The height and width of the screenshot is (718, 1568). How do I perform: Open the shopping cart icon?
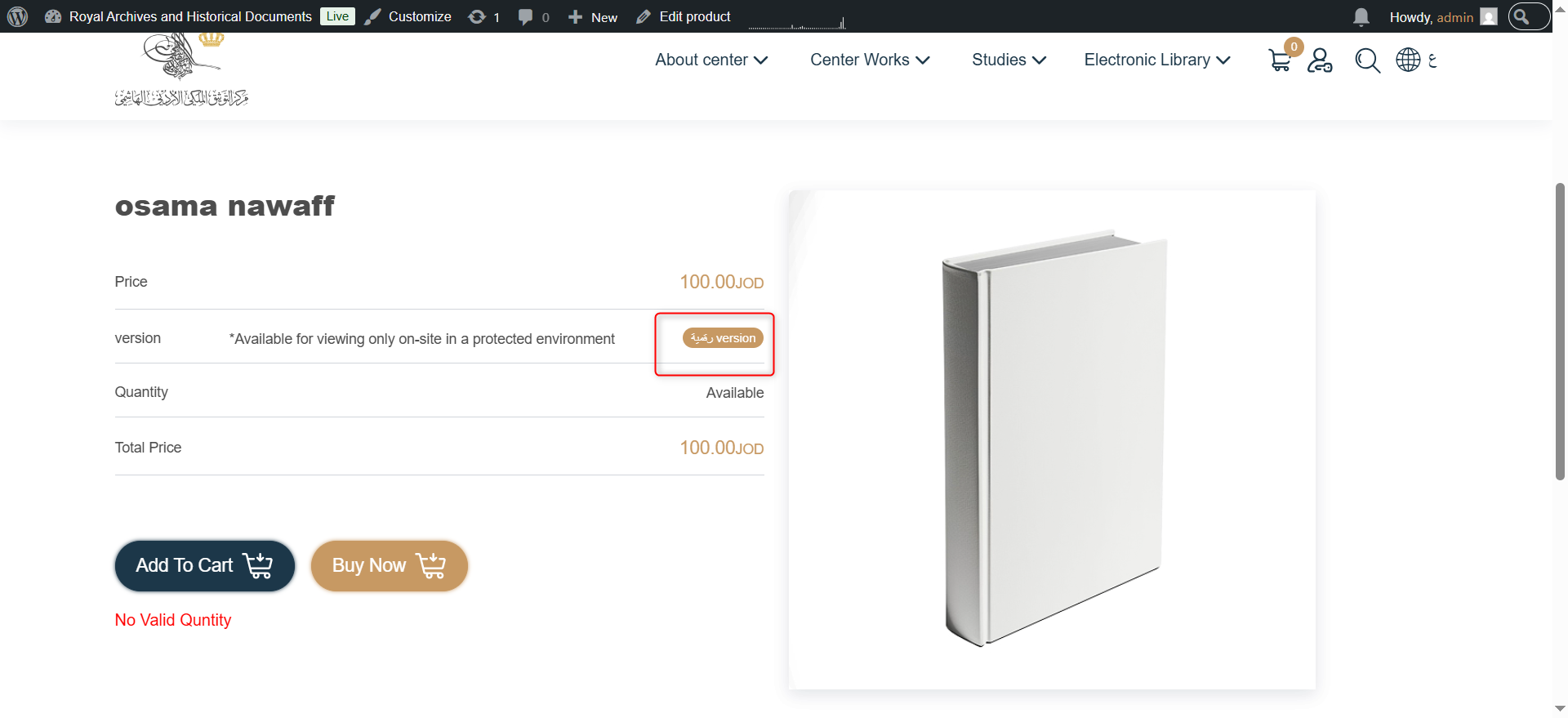click(x=1281, y=60)
